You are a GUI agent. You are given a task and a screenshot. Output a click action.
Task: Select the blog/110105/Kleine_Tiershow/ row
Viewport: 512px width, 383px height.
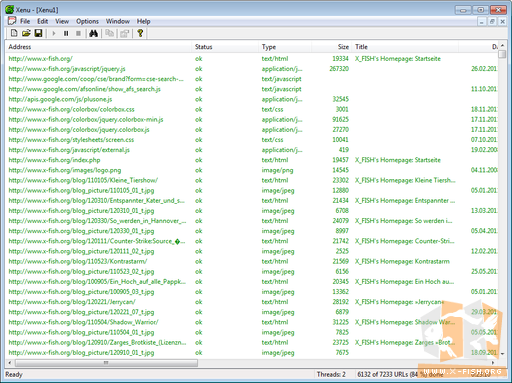[83, 180]
